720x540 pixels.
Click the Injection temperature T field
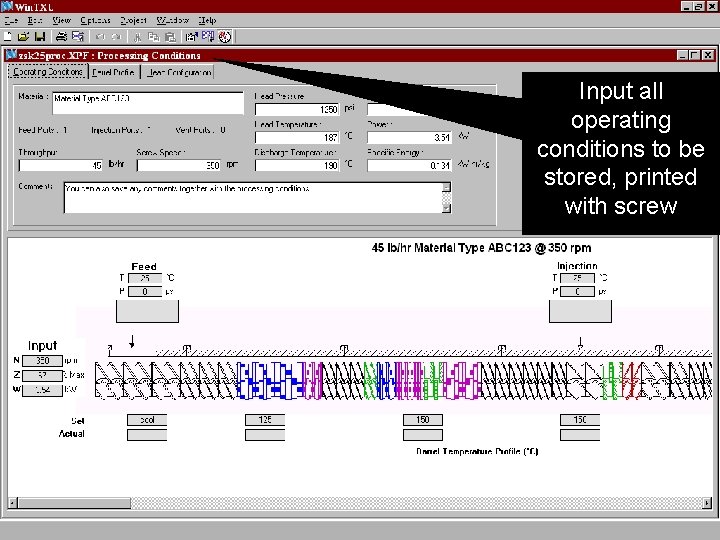tap(577, 278)
